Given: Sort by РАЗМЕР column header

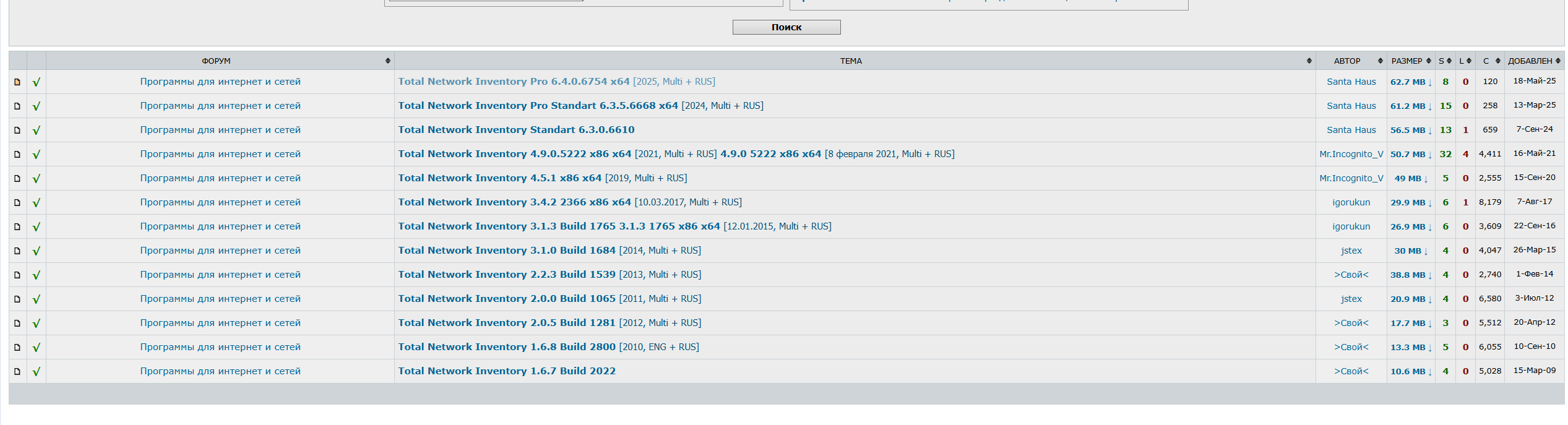Looking at the screenshot, I should [1410, 61].
